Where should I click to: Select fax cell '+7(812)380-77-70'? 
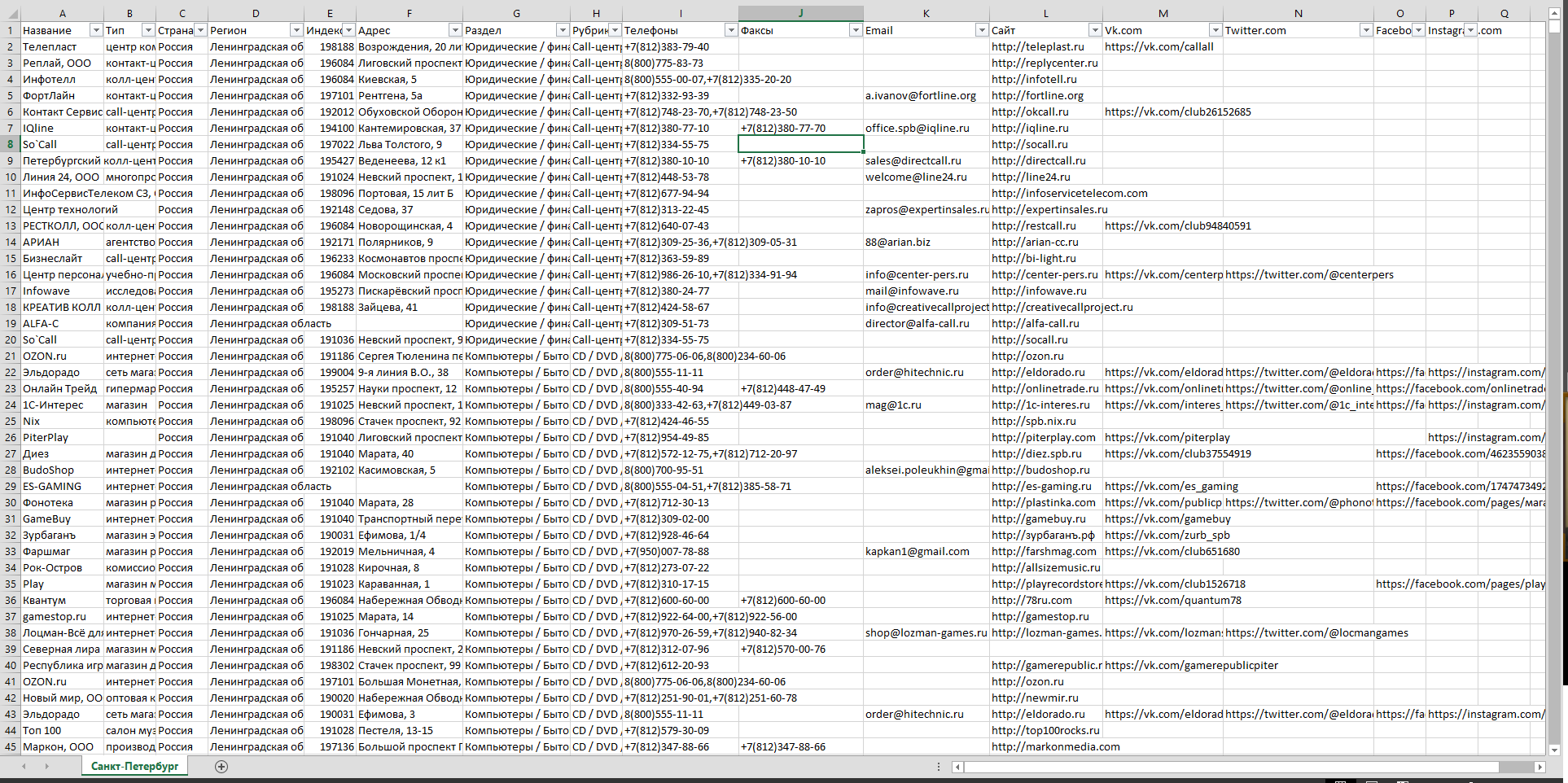801,128
